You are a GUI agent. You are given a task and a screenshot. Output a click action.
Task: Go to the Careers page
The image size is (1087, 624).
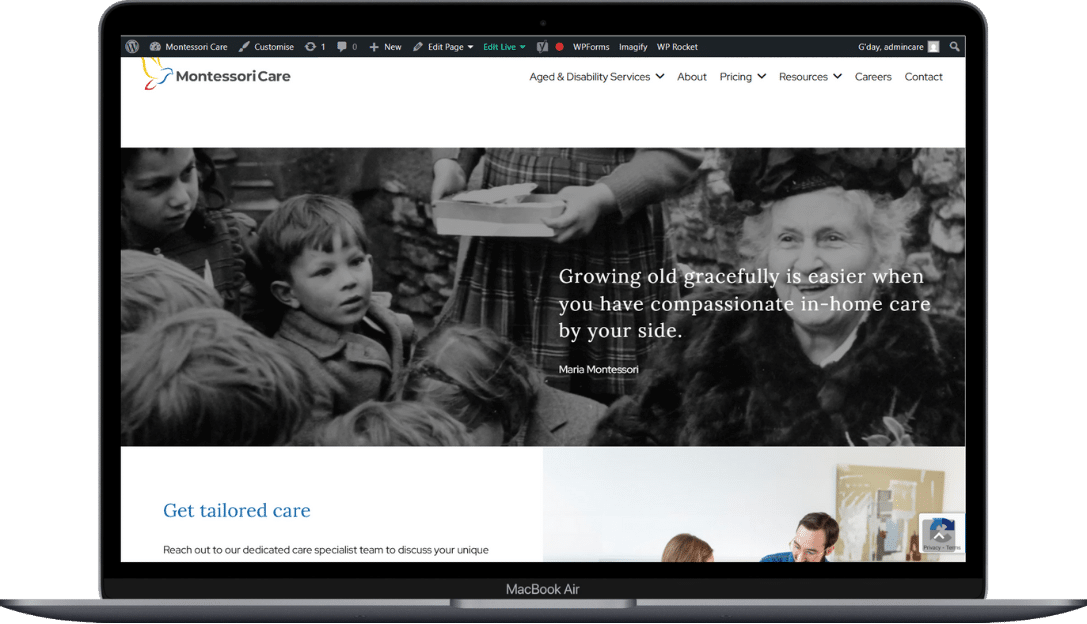coord(873,77)
